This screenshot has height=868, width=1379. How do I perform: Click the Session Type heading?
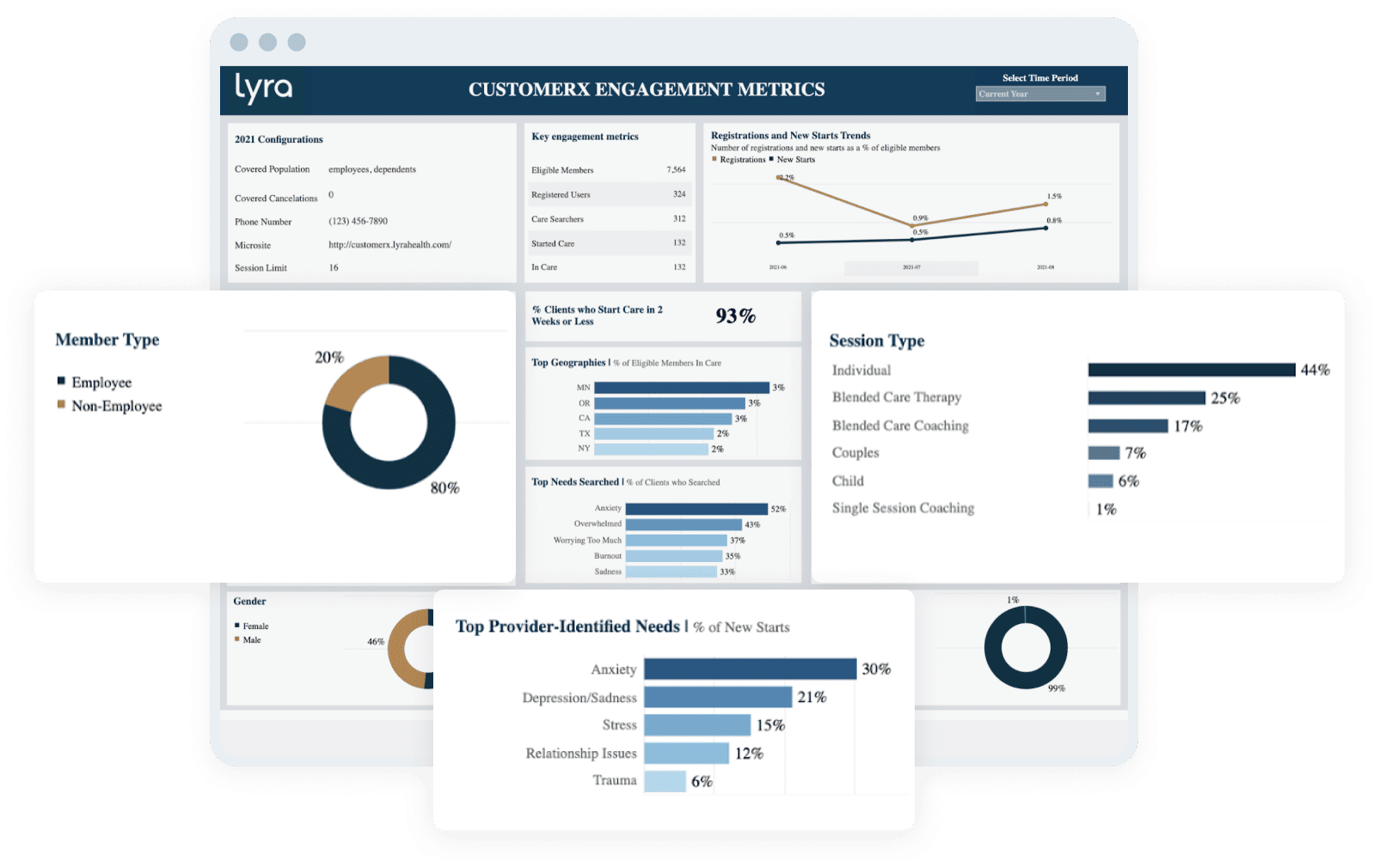(877, 340)
